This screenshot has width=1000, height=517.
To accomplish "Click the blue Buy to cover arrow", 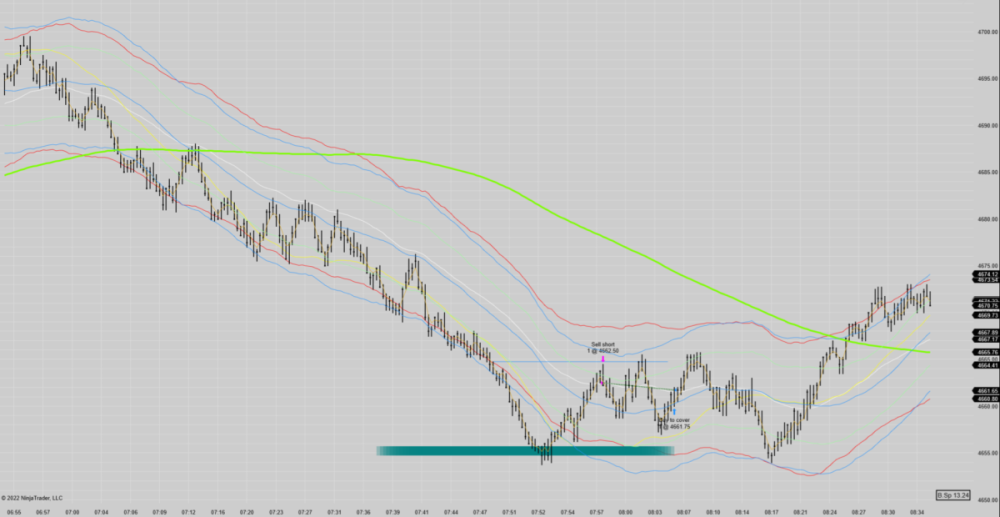I will [674, 411].
